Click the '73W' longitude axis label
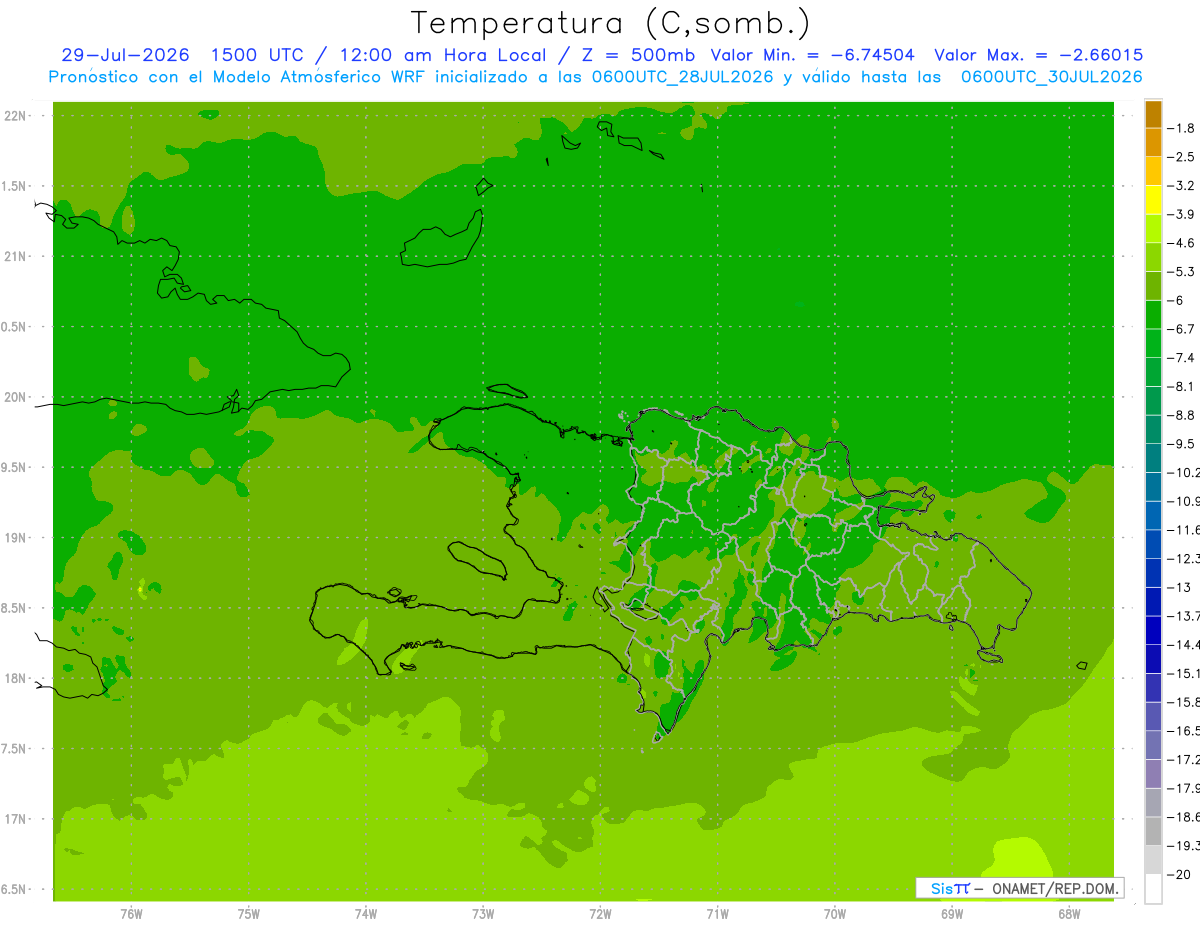This screenshot has height=927, width=1200. [x=483, y=914]
